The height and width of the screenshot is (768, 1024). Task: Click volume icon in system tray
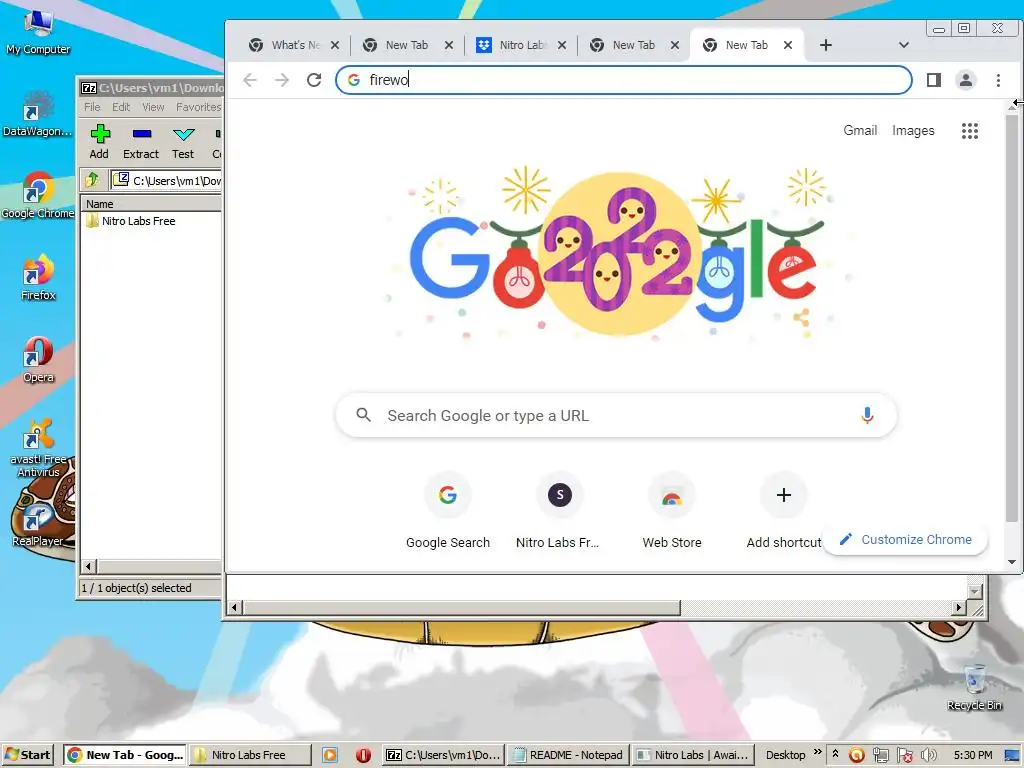(929, 755)
